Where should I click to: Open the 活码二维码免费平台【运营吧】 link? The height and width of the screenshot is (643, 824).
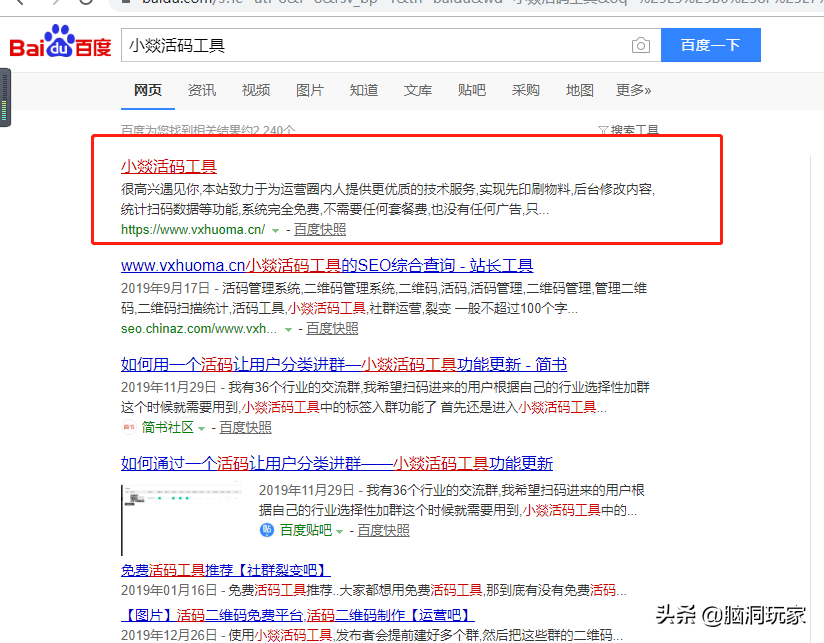click(298, 615)
